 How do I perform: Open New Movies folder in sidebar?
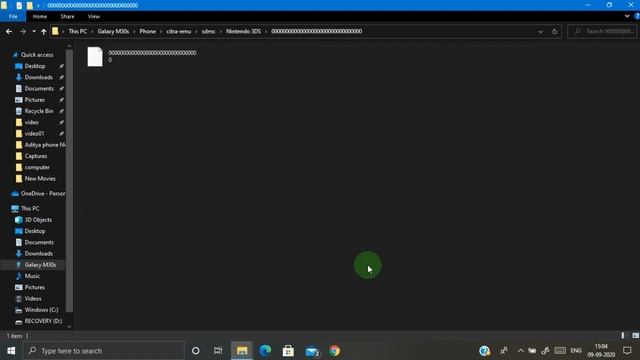tap(40, 179)
